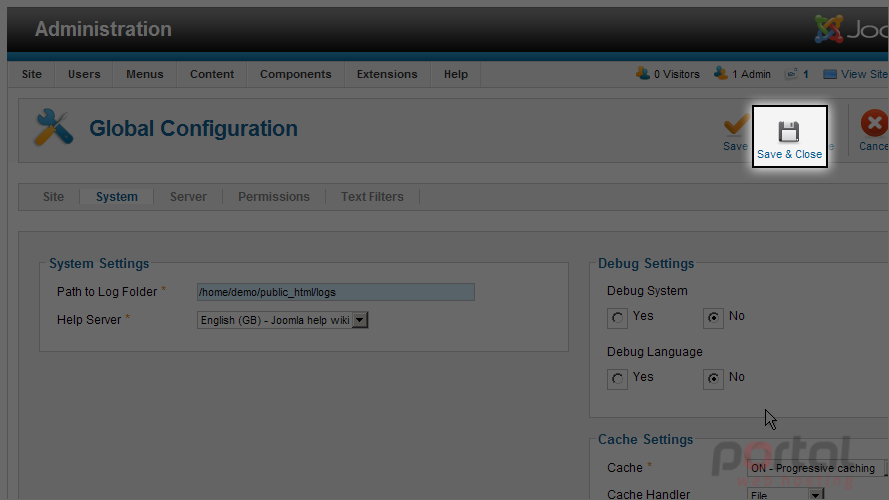
Task: Switch to the Permissions tab
Action: pos(274,197)
